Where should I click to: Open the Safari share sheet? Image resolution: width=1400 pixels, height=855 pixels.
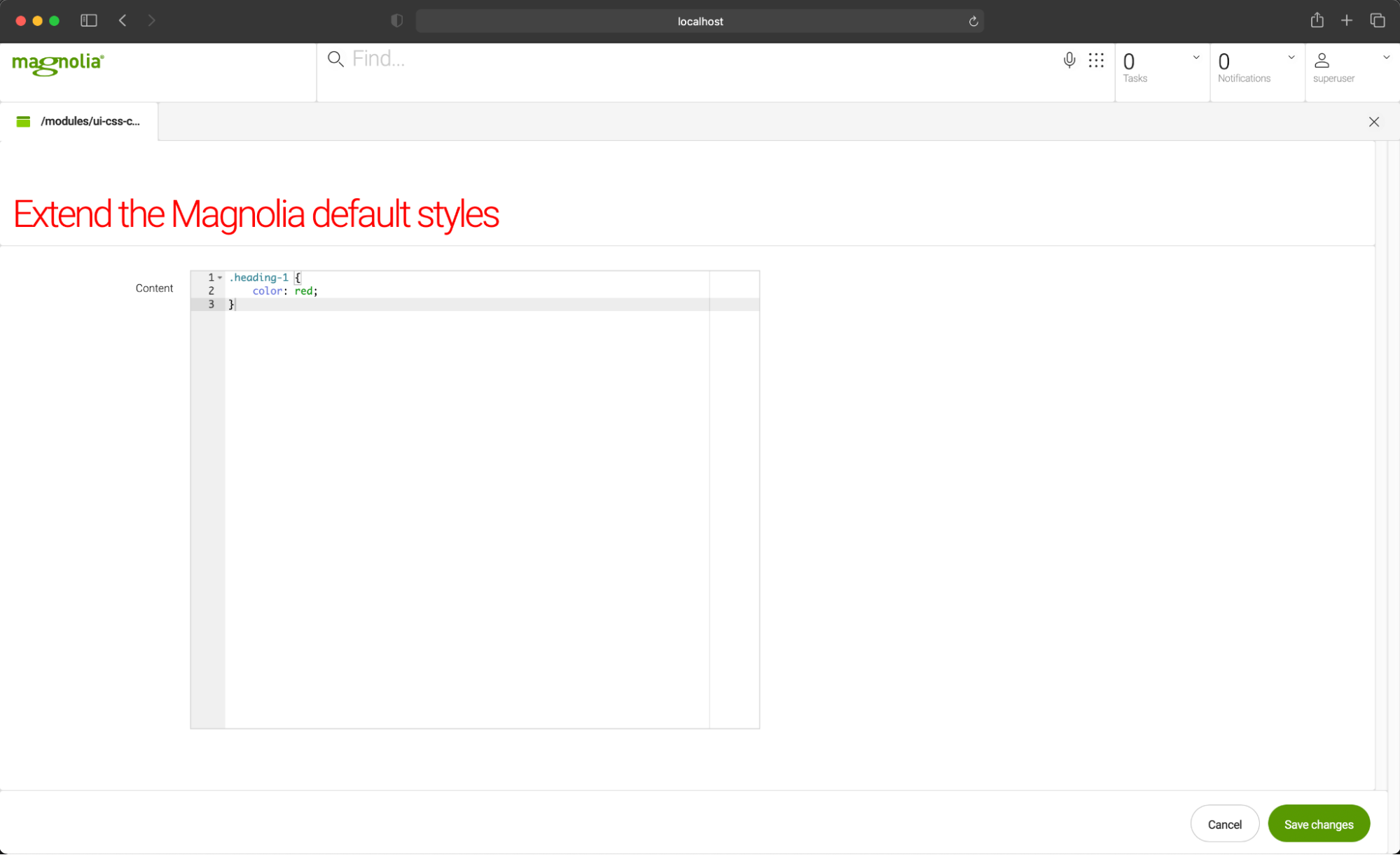coord(1317,20)
